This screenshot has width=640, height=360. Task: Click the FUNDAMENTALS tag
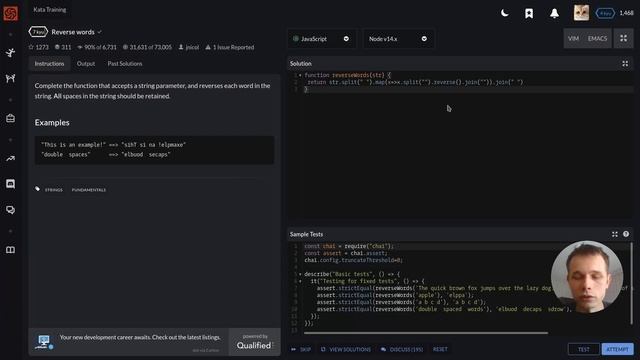89,190
